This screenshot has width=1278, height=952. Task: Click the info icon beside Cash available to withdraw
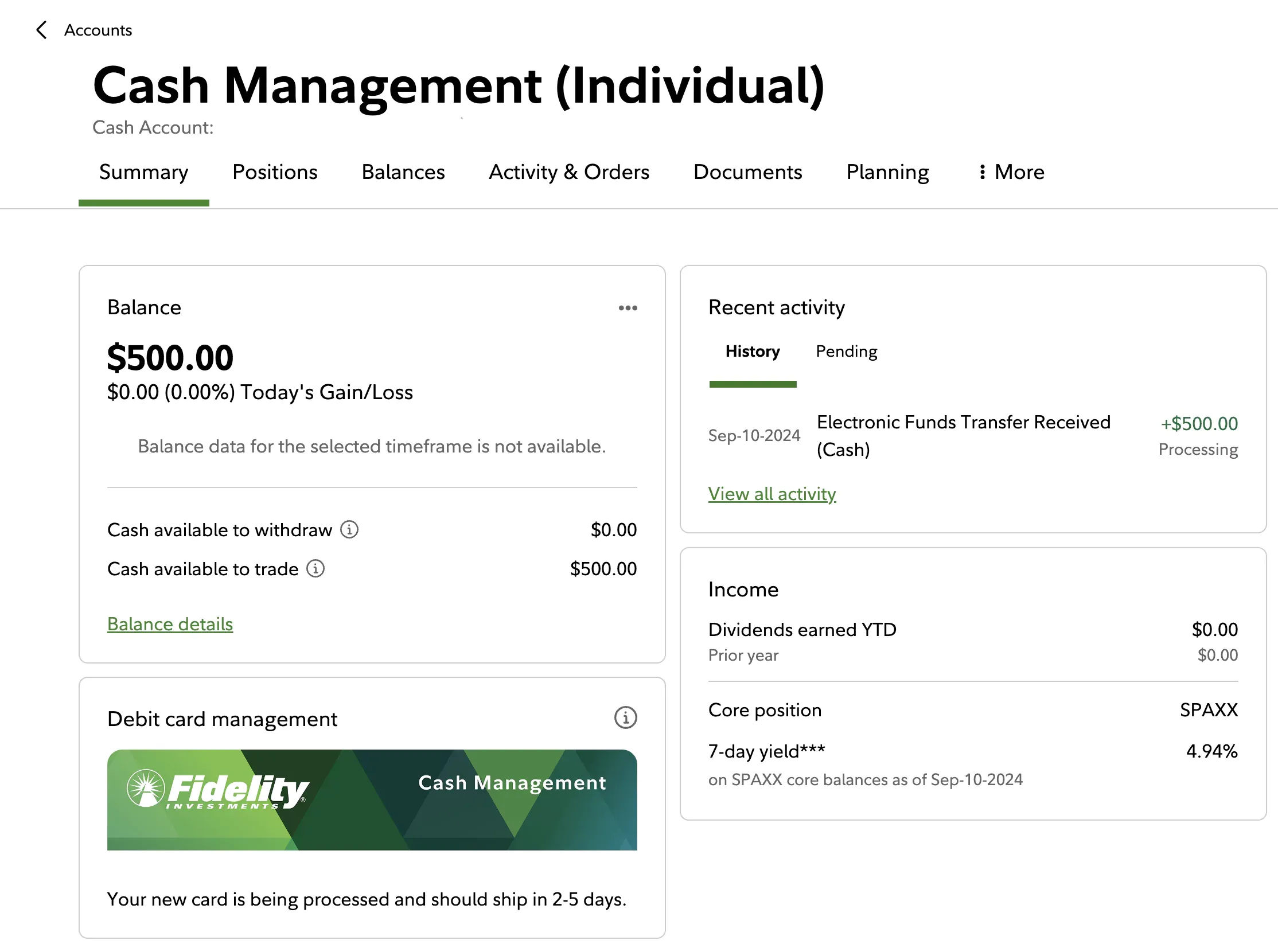point(350,529)
